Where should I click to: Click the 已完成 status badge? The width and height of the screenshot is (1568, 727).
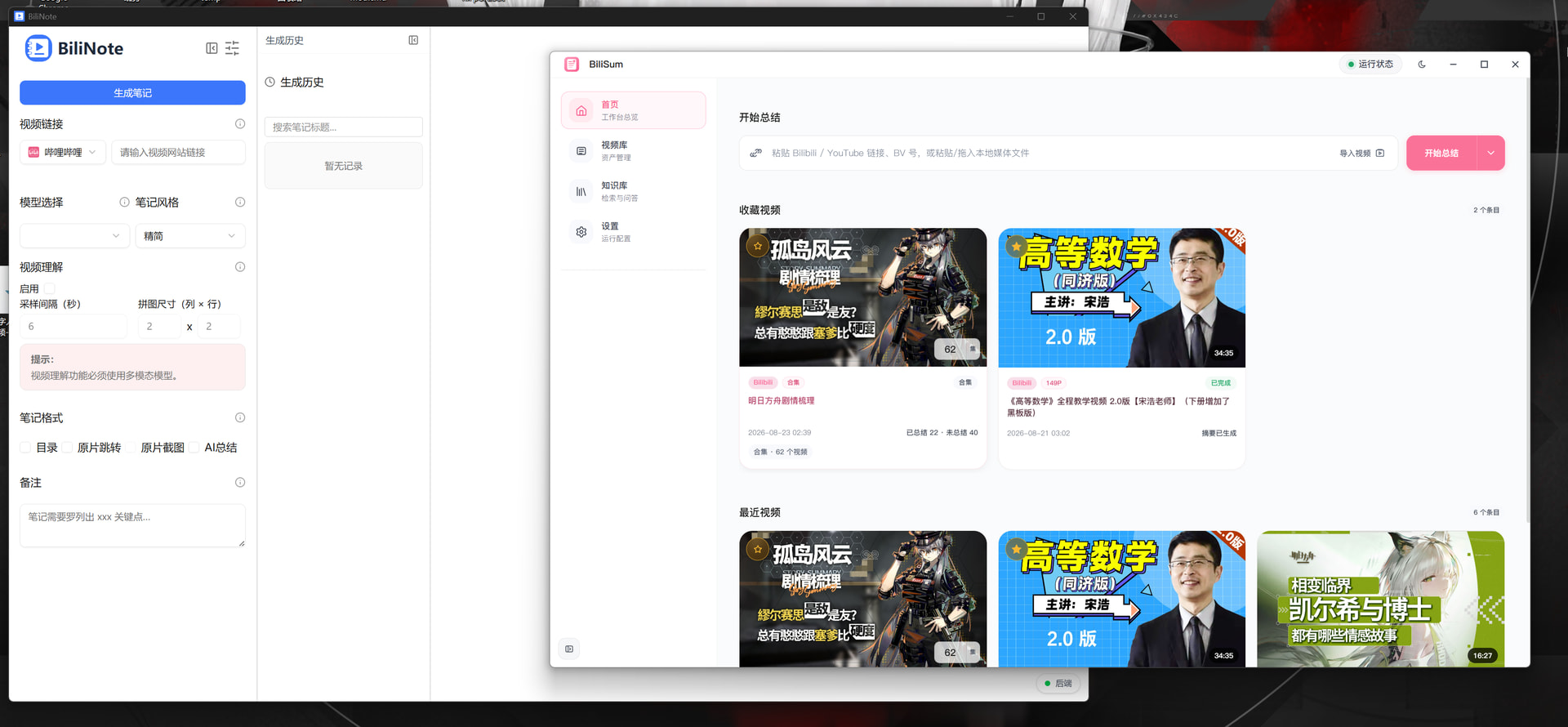coord(1221,383)
